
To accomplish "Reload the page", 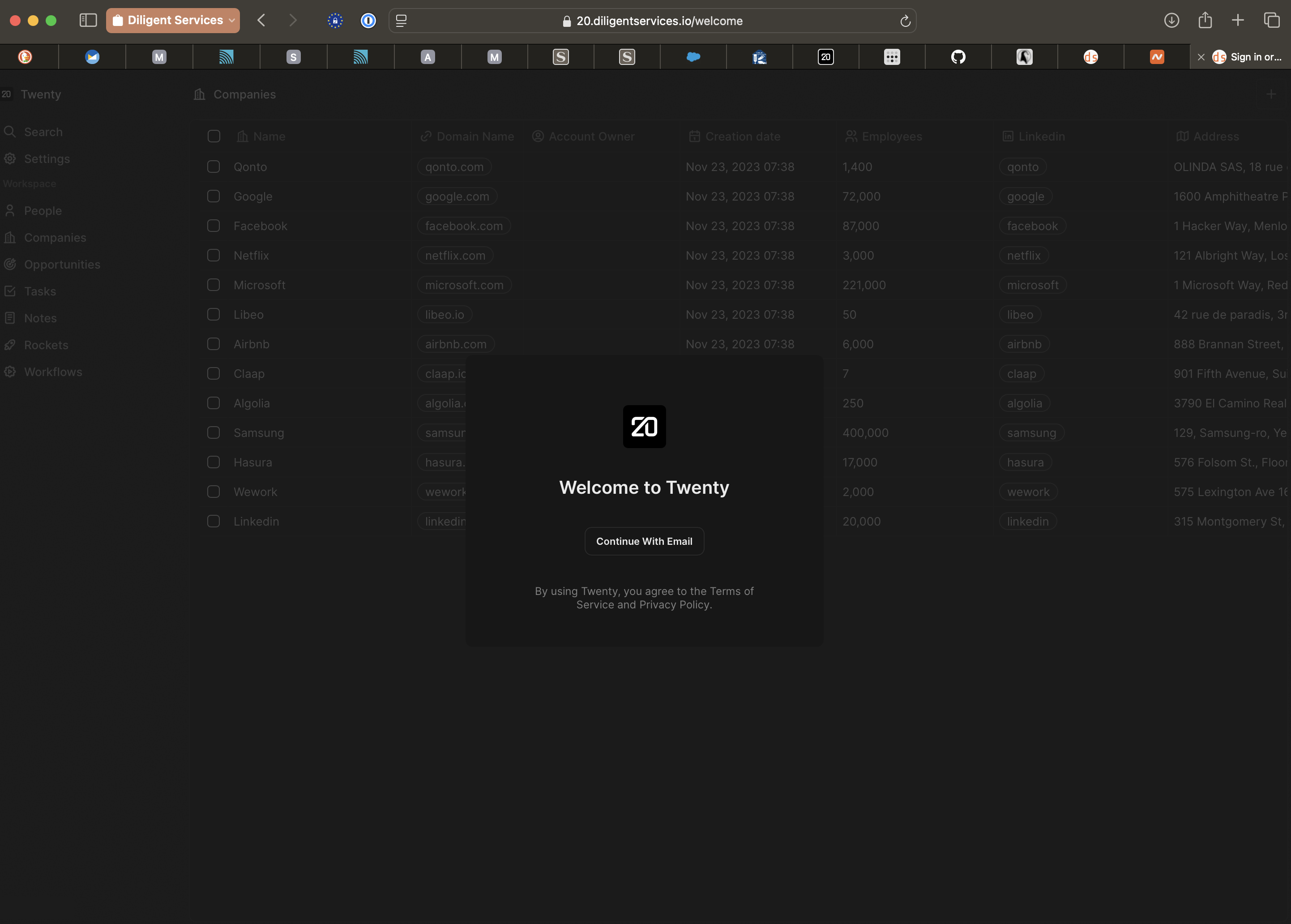I will [905, 21].
